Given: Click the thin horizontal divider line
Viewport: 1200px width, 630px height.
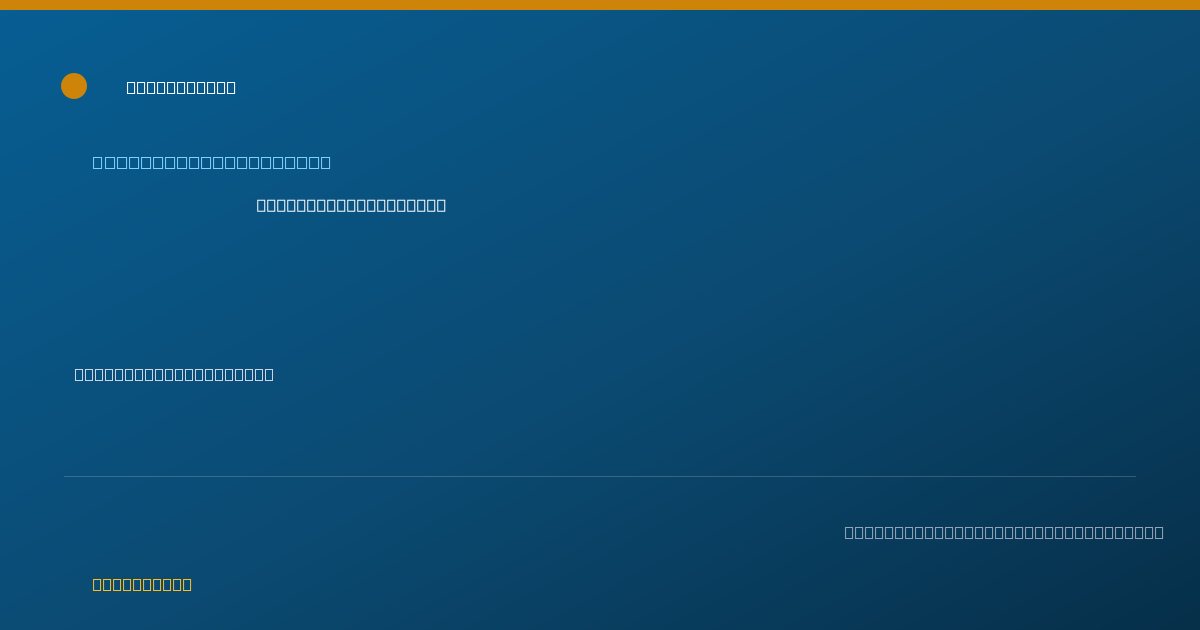Looking at the screenshot, I should coord(600,476).
